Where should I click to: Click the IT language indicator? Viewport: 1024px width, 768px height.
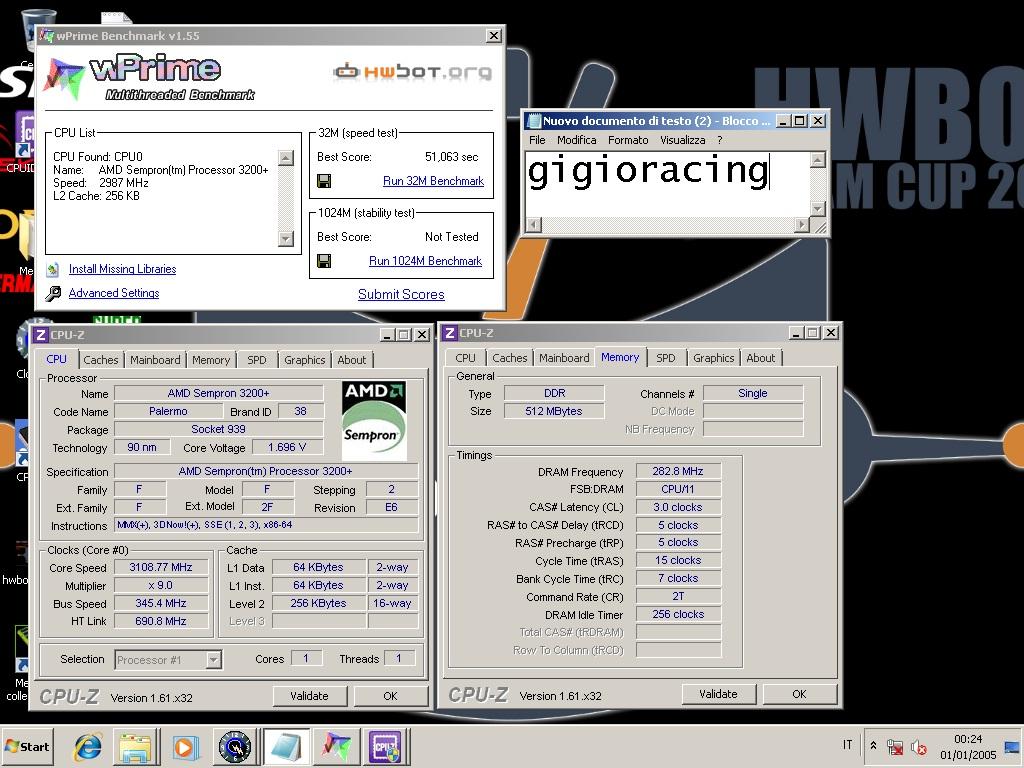(847, 745)
